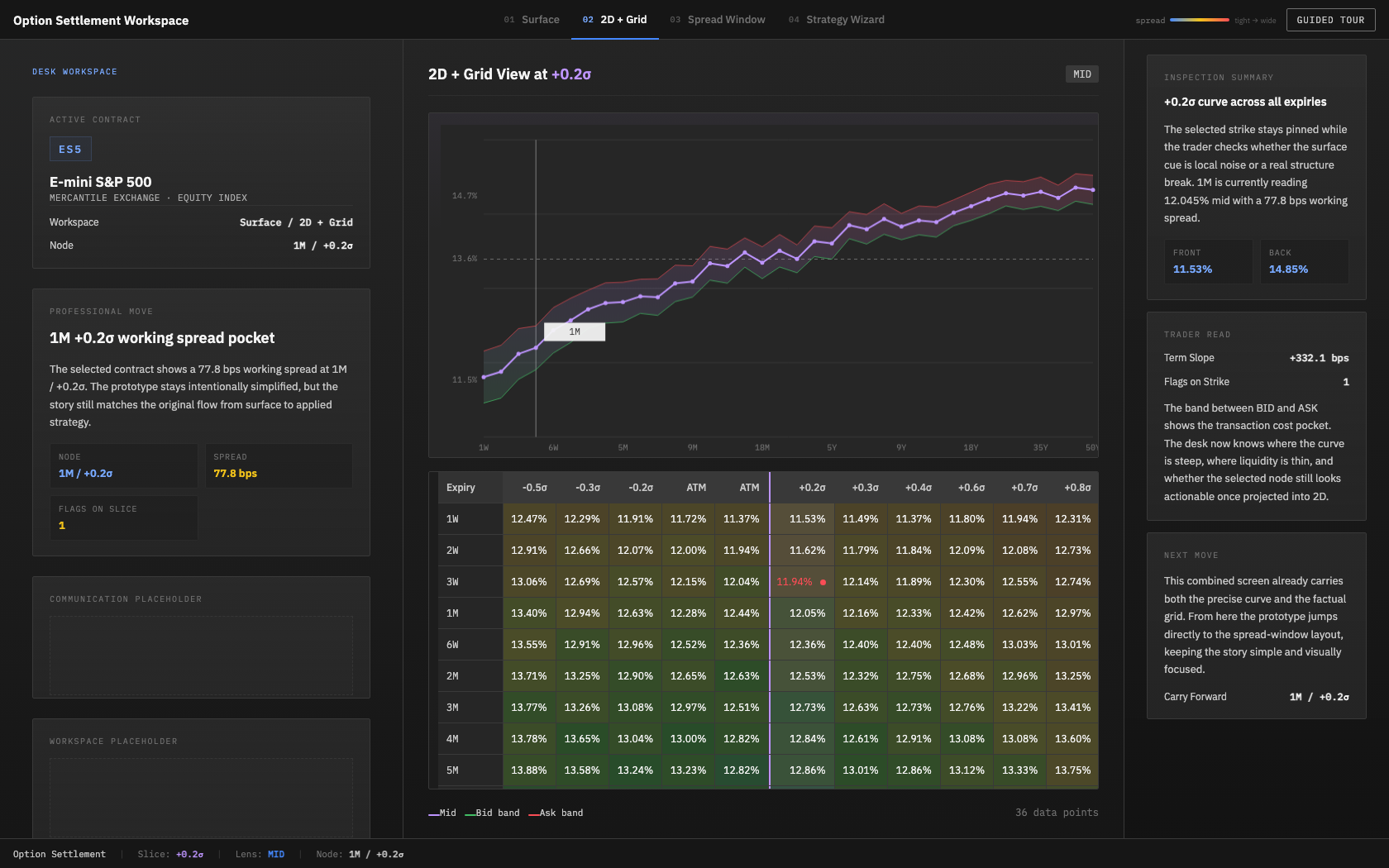This screenshot has height=868, width=1389.
Task: Click the BACK 14.85% stat card
Action: (1304, 261)
